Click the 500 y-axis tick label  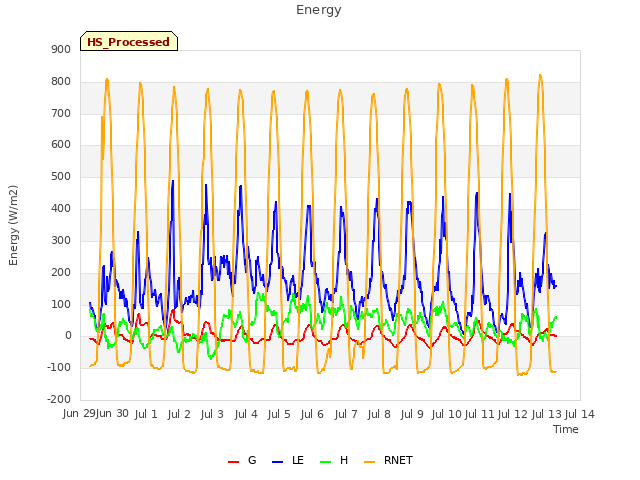[61, 176]
